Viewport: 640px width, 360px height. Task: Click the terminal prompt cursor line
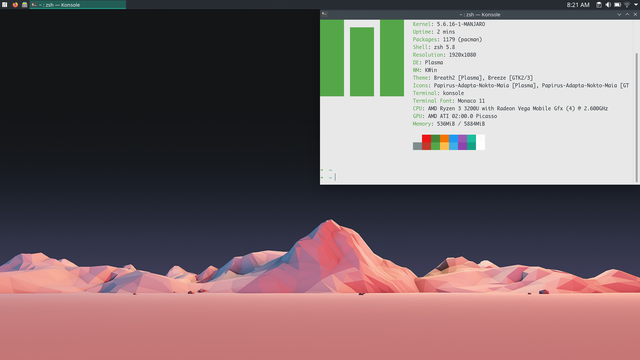(329, 177)
